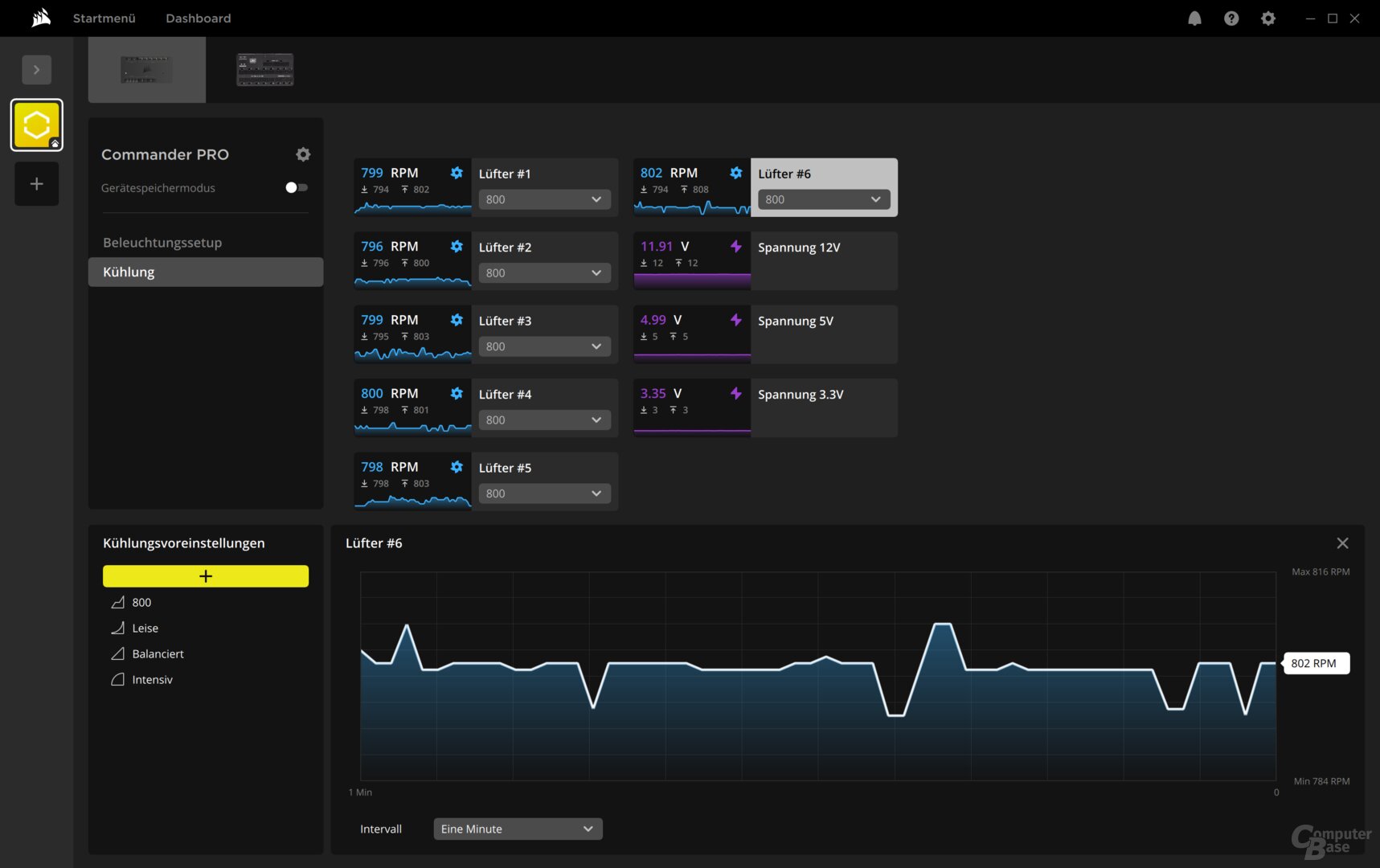Click gear icon of Lüfter #3 sensor
This screenshot has height=868, width=1380.
457,320
